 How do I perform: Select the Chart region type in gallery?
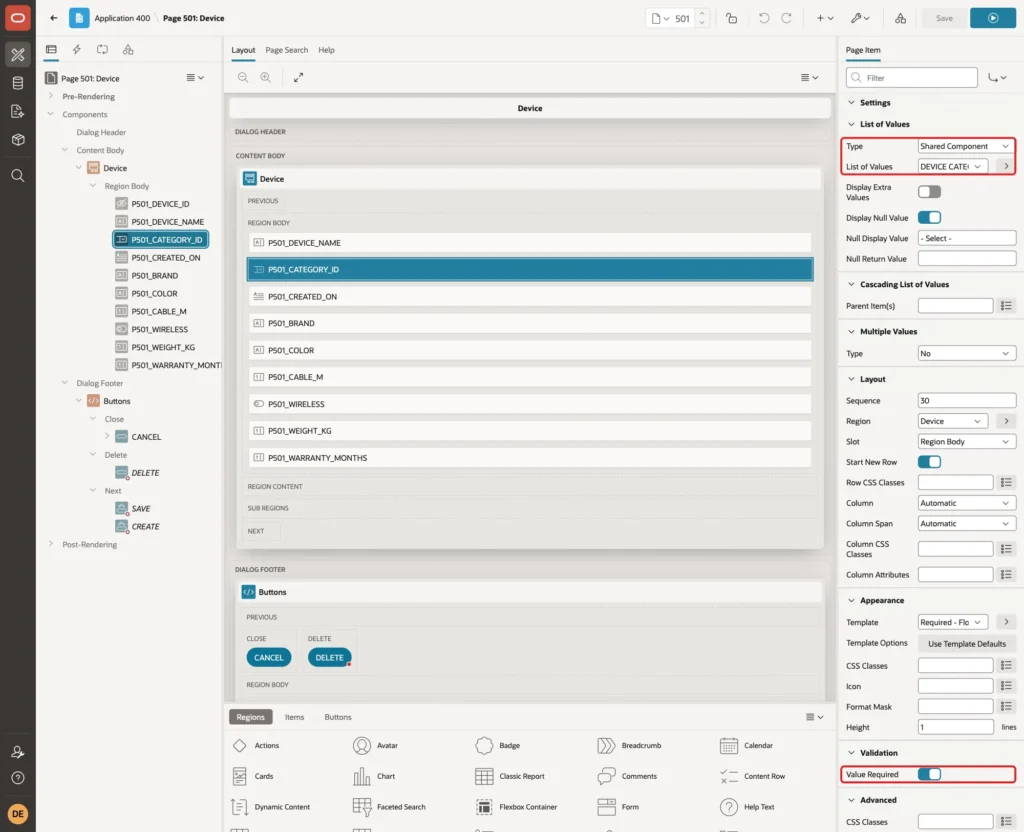pyautogui.click(x=374, y=776)
